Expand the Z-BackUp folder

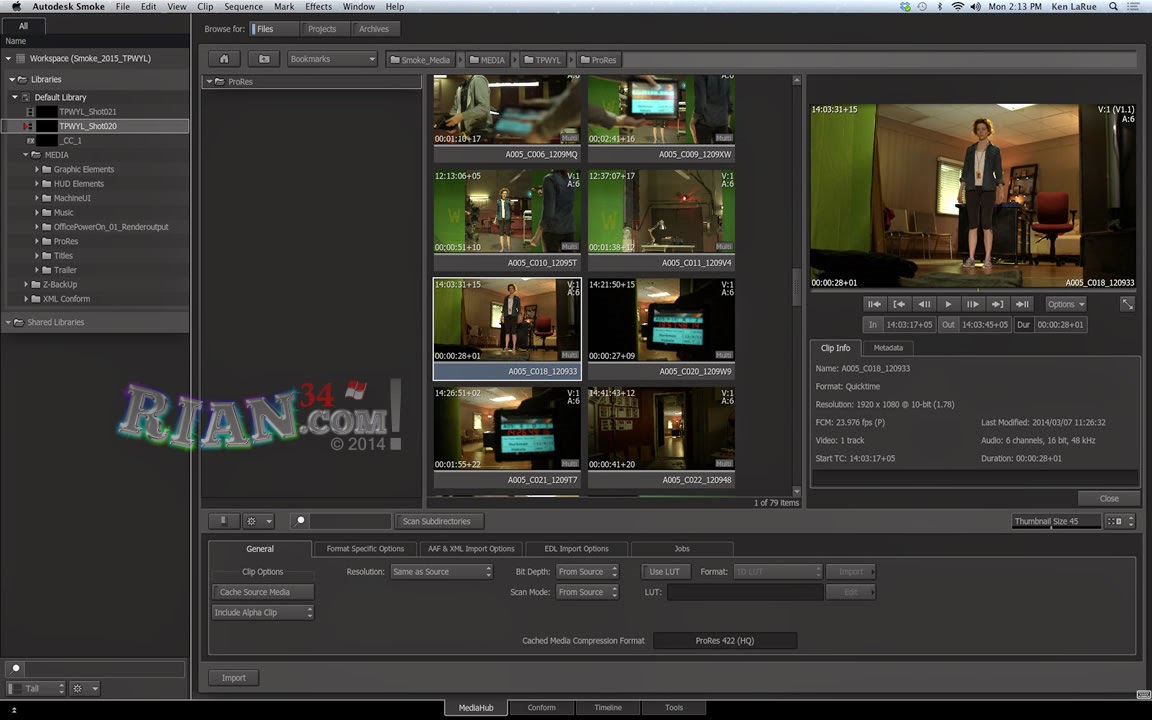point(26,284)
